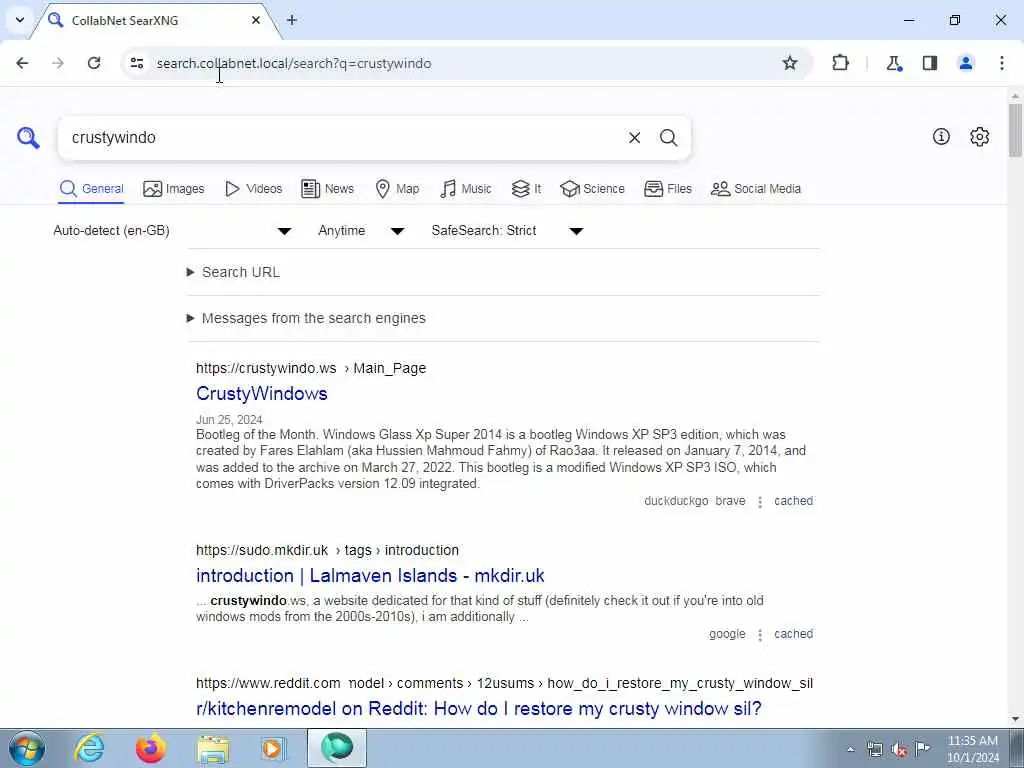Go back with the browser back arrow
Image resolution: width=1024 pixels, height=768 pixels.
(22, 63)
